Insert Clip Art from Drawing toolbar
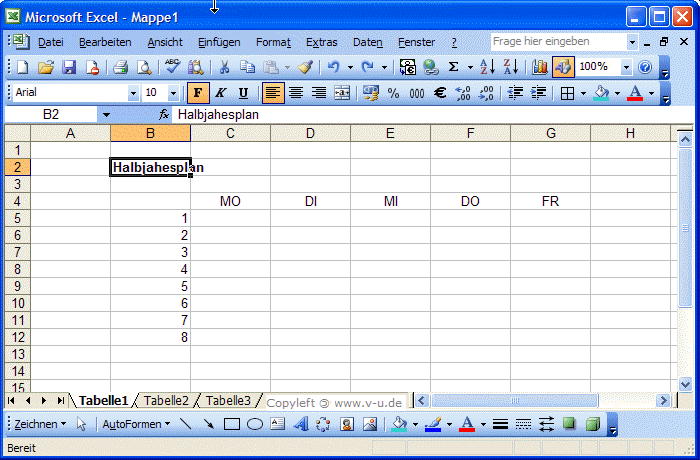 [x=347, y=424]
